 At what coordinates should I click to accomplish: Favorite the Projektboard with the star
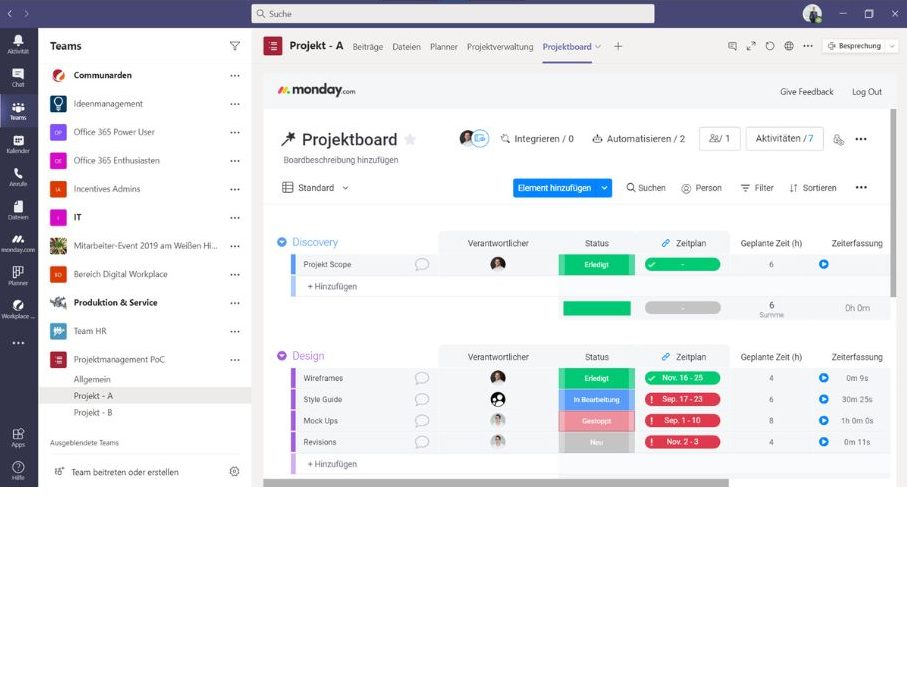point(410,140)
